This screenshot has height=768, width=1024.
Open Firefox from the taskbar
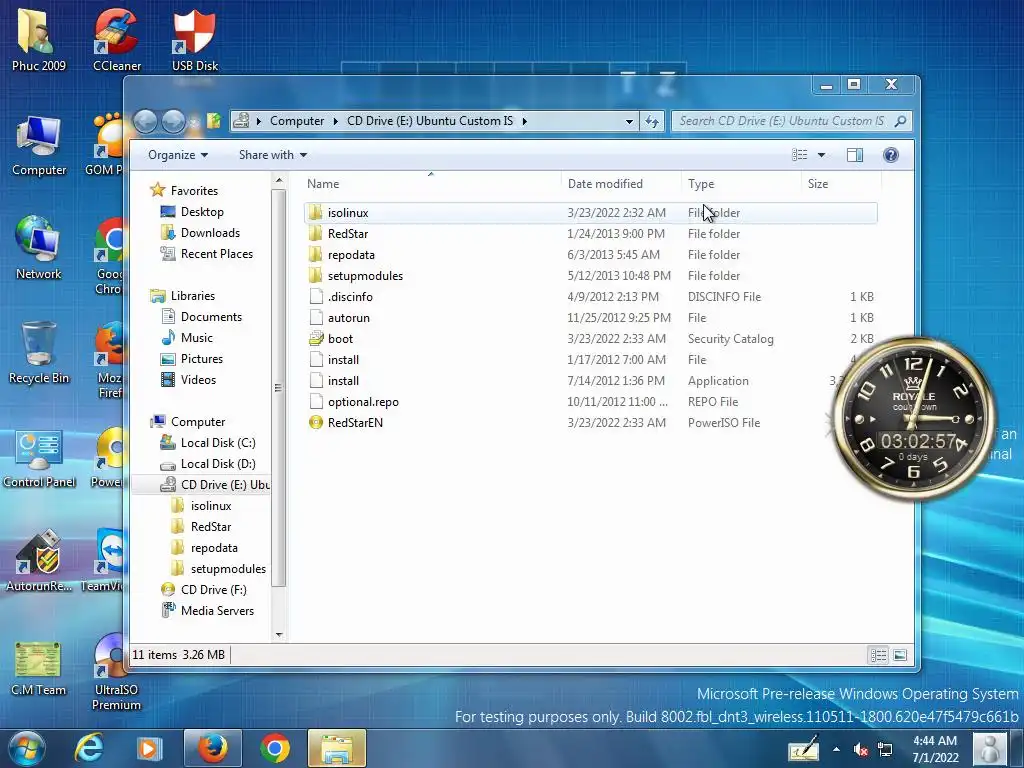pyautogui.click(x=213, y=748)
